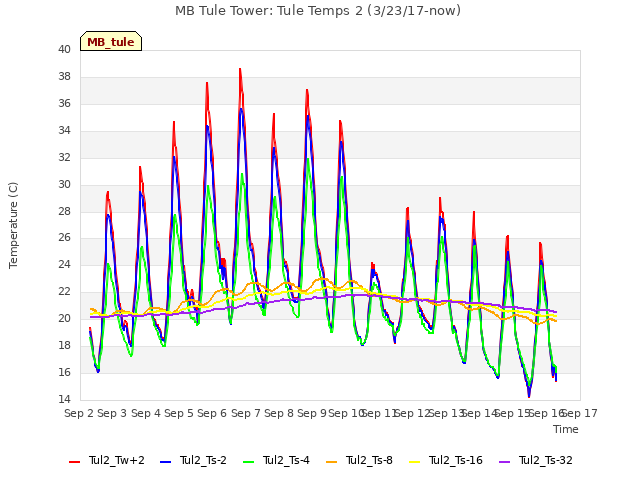Click the 26 y-axis tick label
This screenshot has height=480, width=640.
coord(64,238)
